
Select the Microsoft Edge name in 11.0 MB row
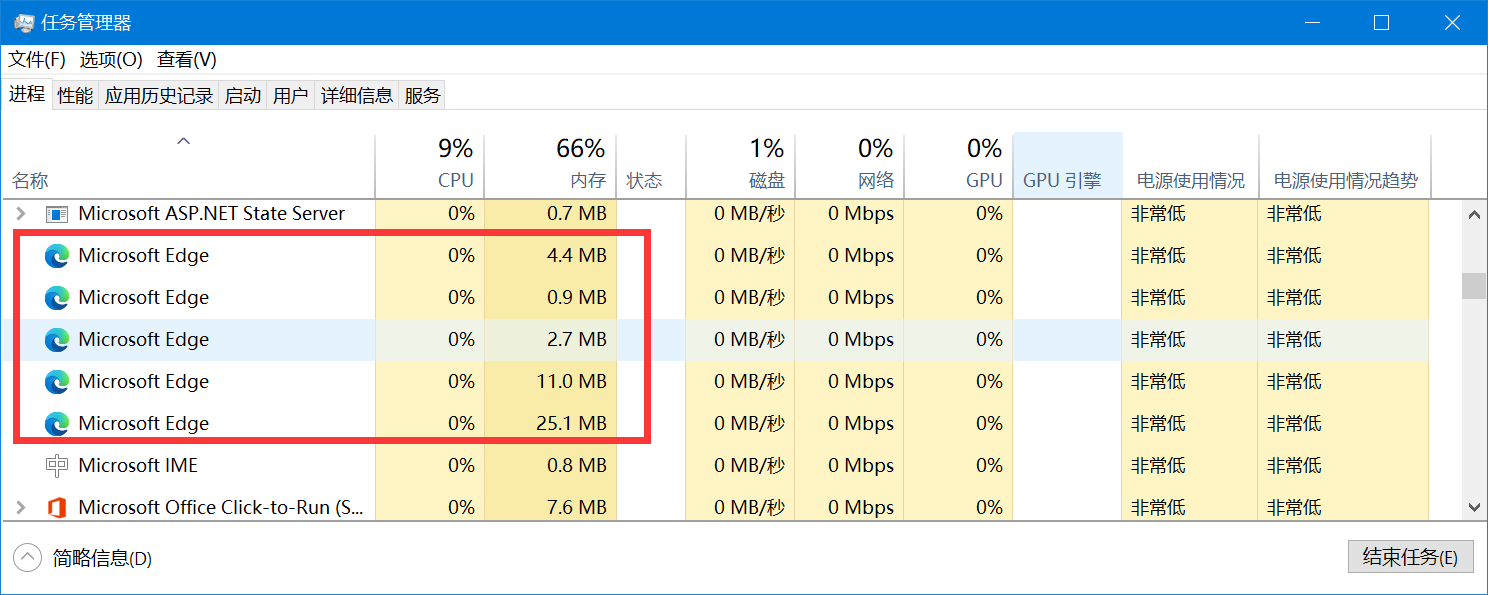(x=144, y=381)
